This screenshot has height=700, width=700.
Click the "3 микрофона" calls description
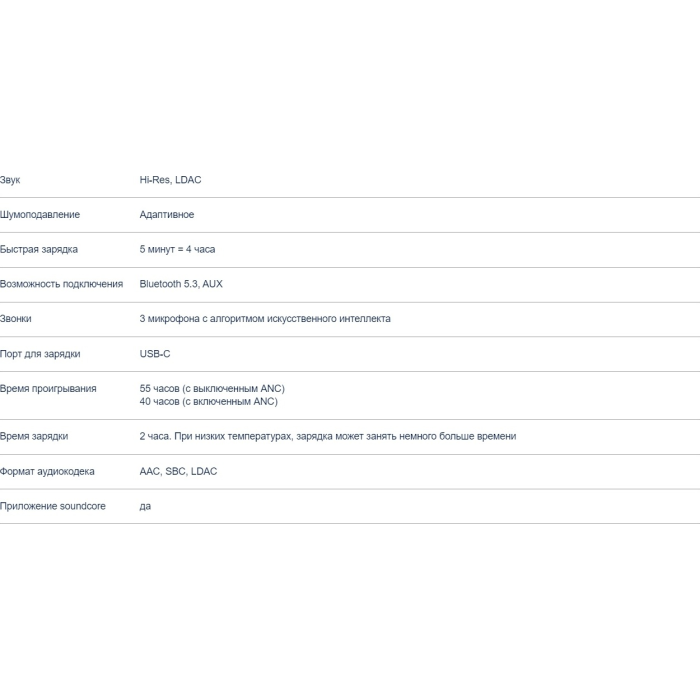point(265,319)
